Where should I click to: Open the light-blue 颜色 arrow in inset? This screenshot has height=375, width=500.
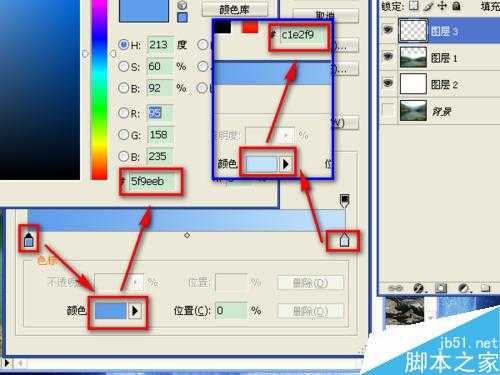click(x=286, y=164)
